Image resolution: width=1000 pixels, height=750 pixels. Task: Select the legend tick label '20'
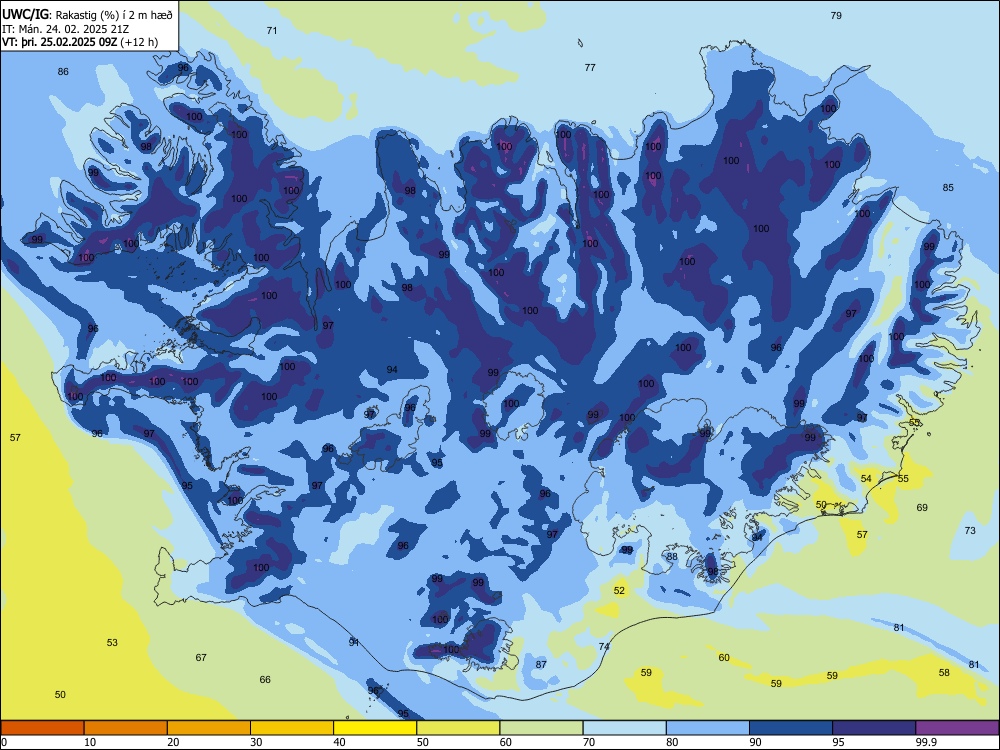tap(173, 742)
